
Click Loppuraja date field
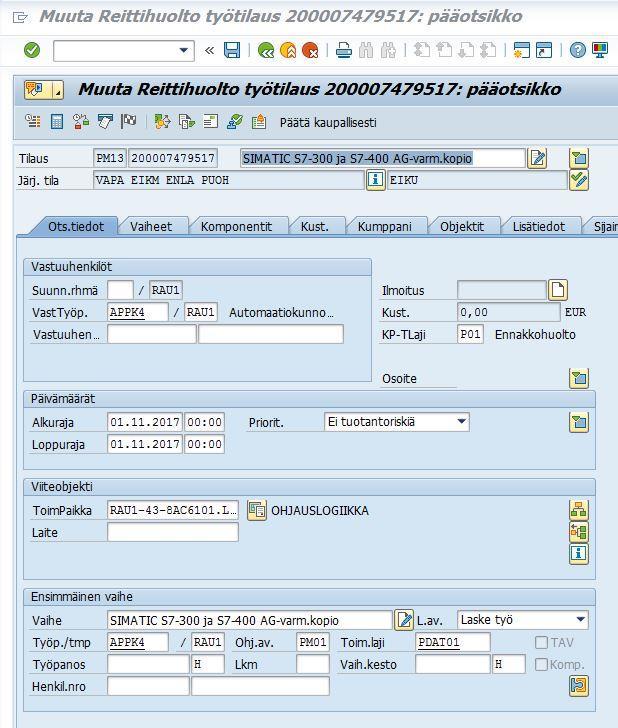[145, 444]
